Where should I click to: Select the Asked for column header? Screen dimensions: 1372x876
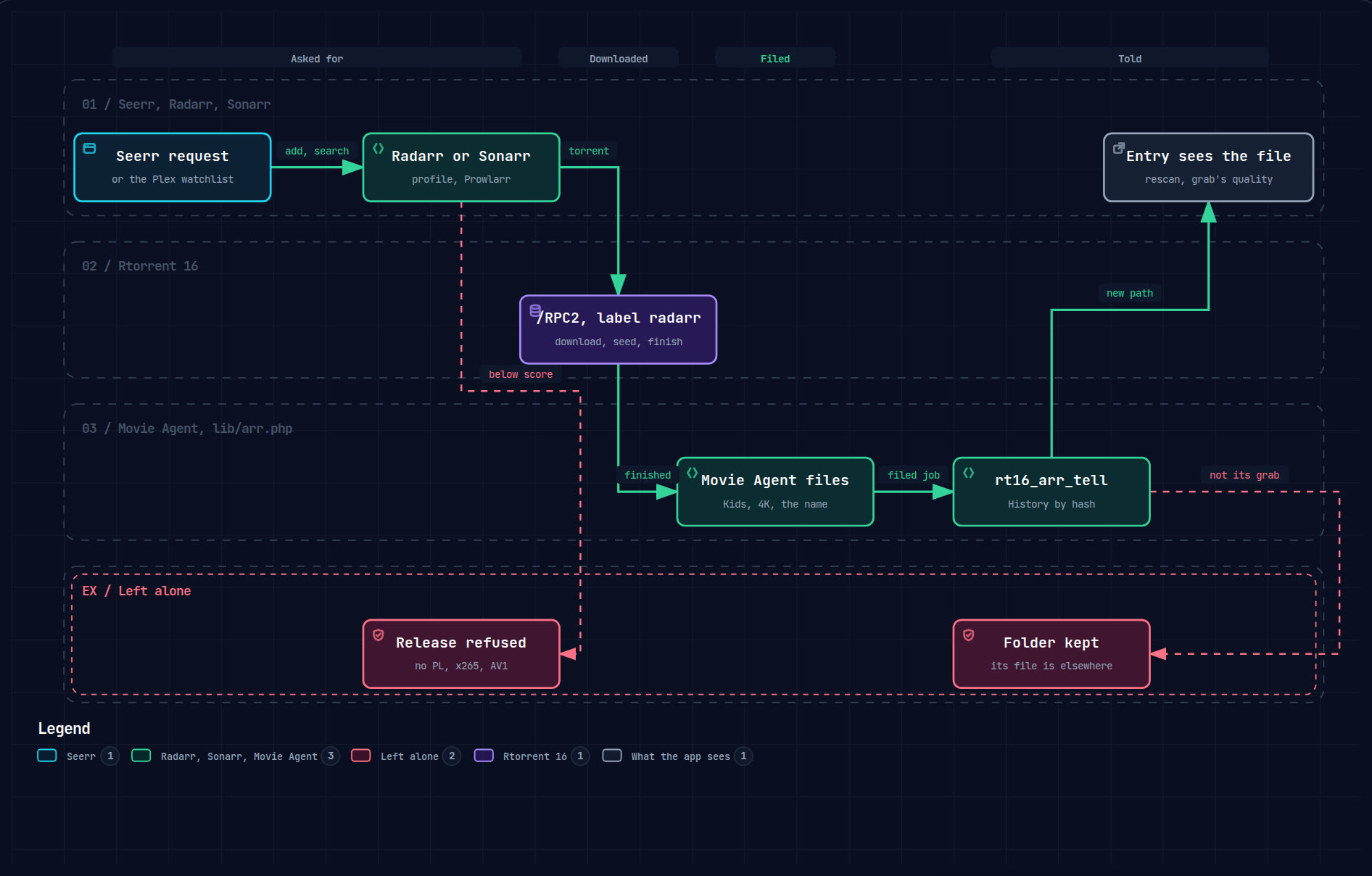[x=317, y=59]
